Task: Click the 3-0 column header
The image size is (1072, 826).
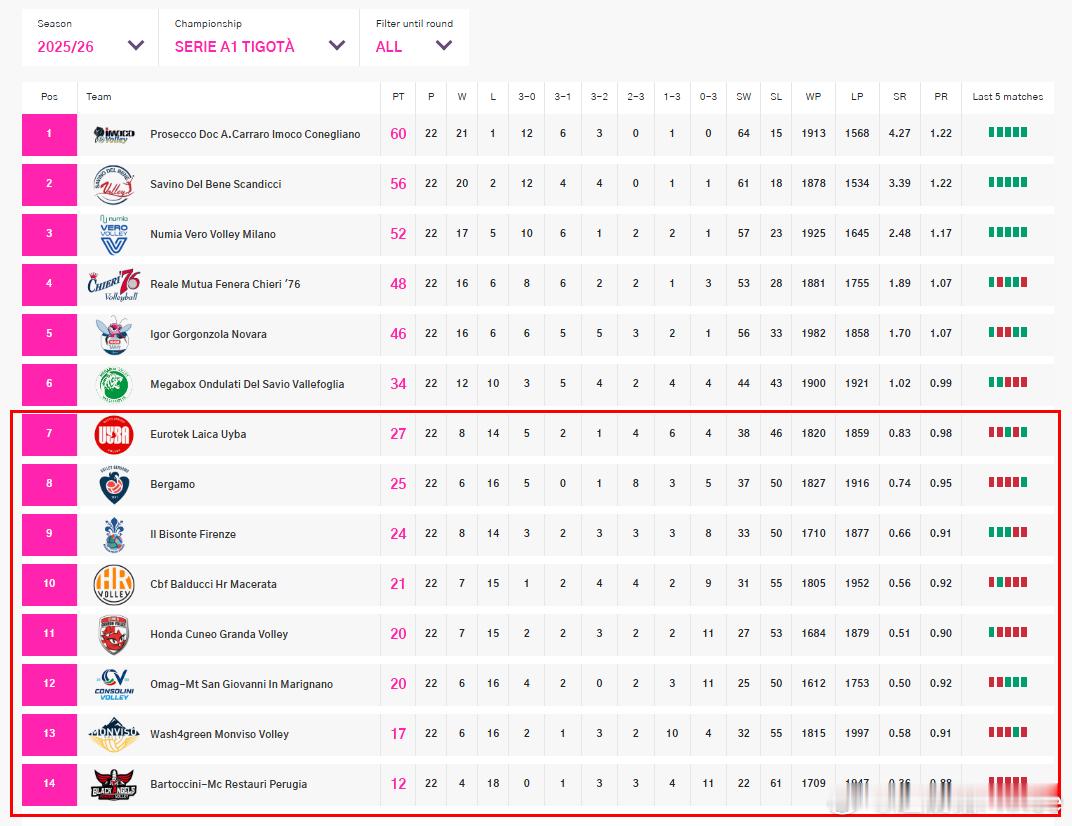Action: click(526, 96)
